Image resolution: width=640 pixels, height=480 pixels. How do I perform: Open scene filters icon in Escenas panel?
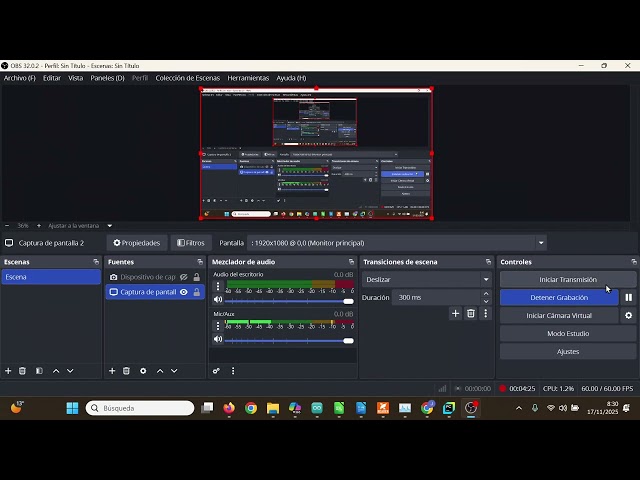pyautogui.click(x=39, y=371)
